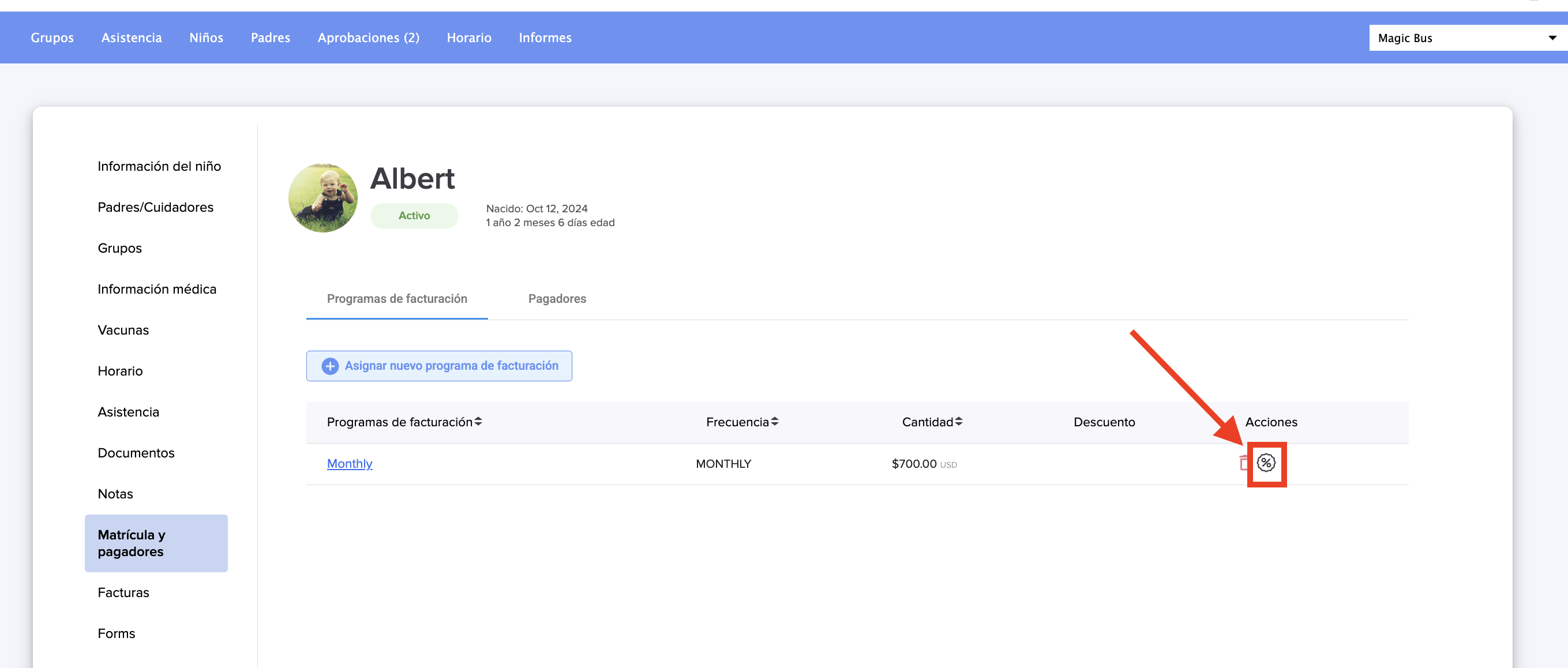Open Información médica in sidebar

(x=156, y=289)
